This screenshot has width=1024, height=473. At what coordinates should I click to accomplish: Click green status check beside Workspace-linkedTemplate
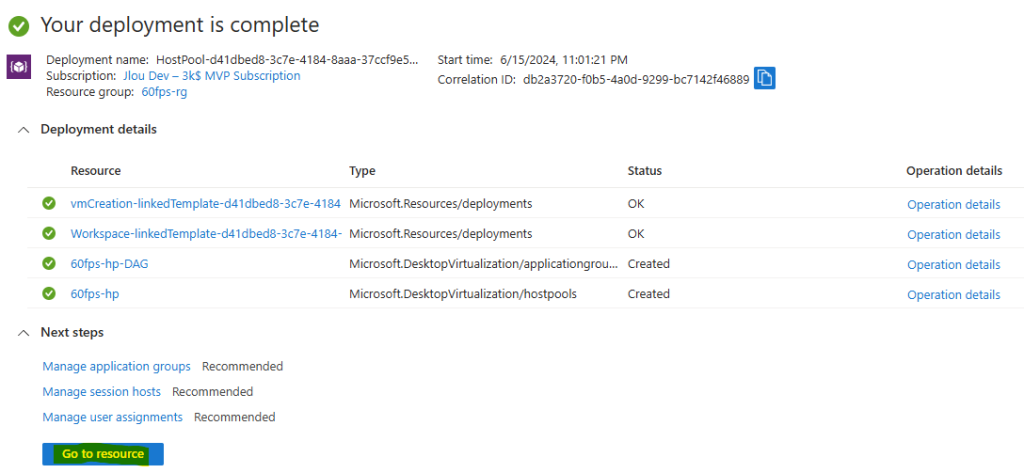(49, 233)
